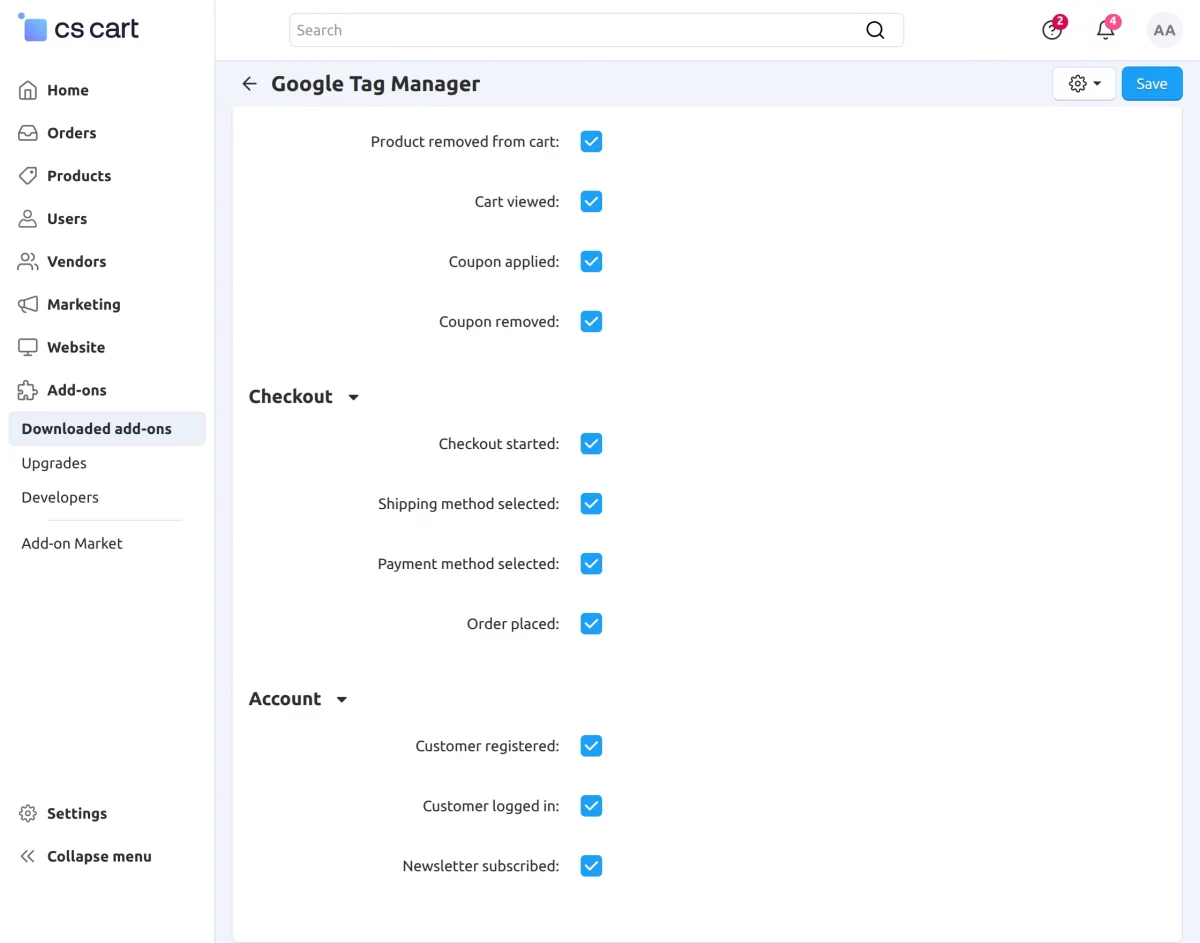Focus the Search input field
Image resolution: width=1200 pixels, height=943 pixels.
(x=596, y=30)
